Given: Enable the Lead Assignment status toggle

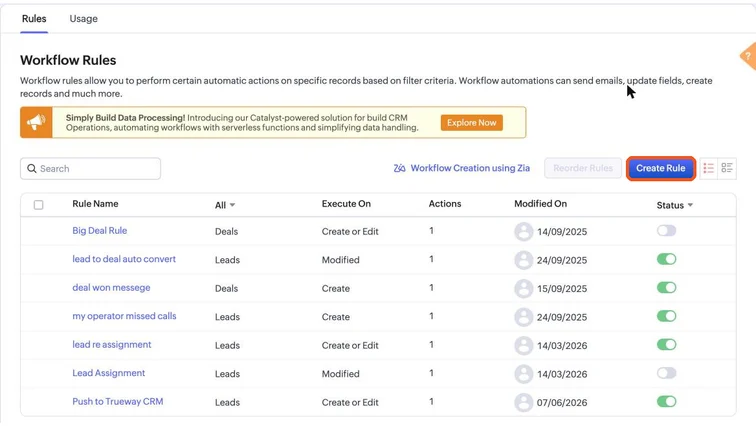Looking at the screenshot, I should (666, 373).
